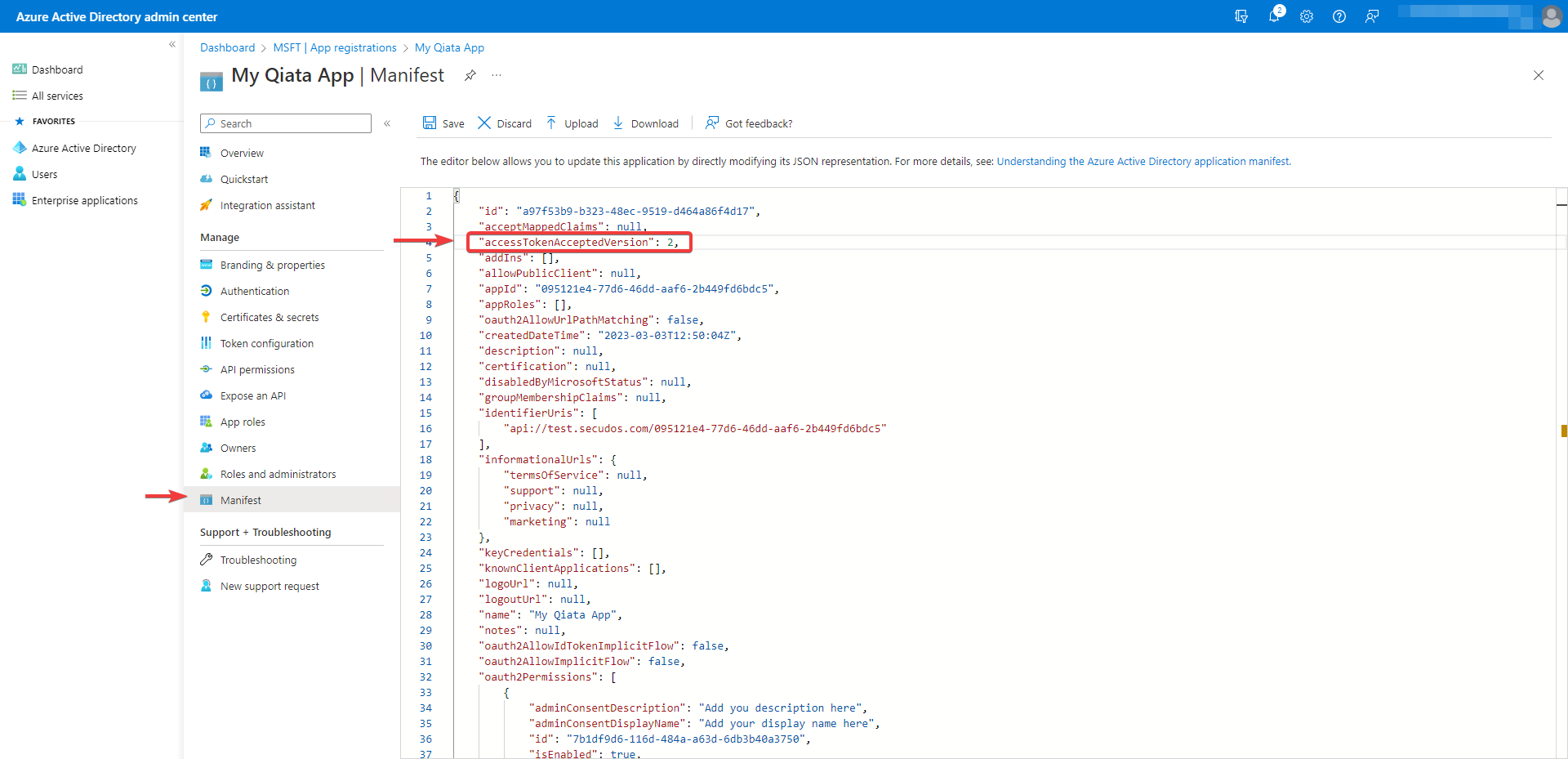1568x759 pixels.
Task: Open more options ellipsis beside title
Action: (x=497, y=75)
